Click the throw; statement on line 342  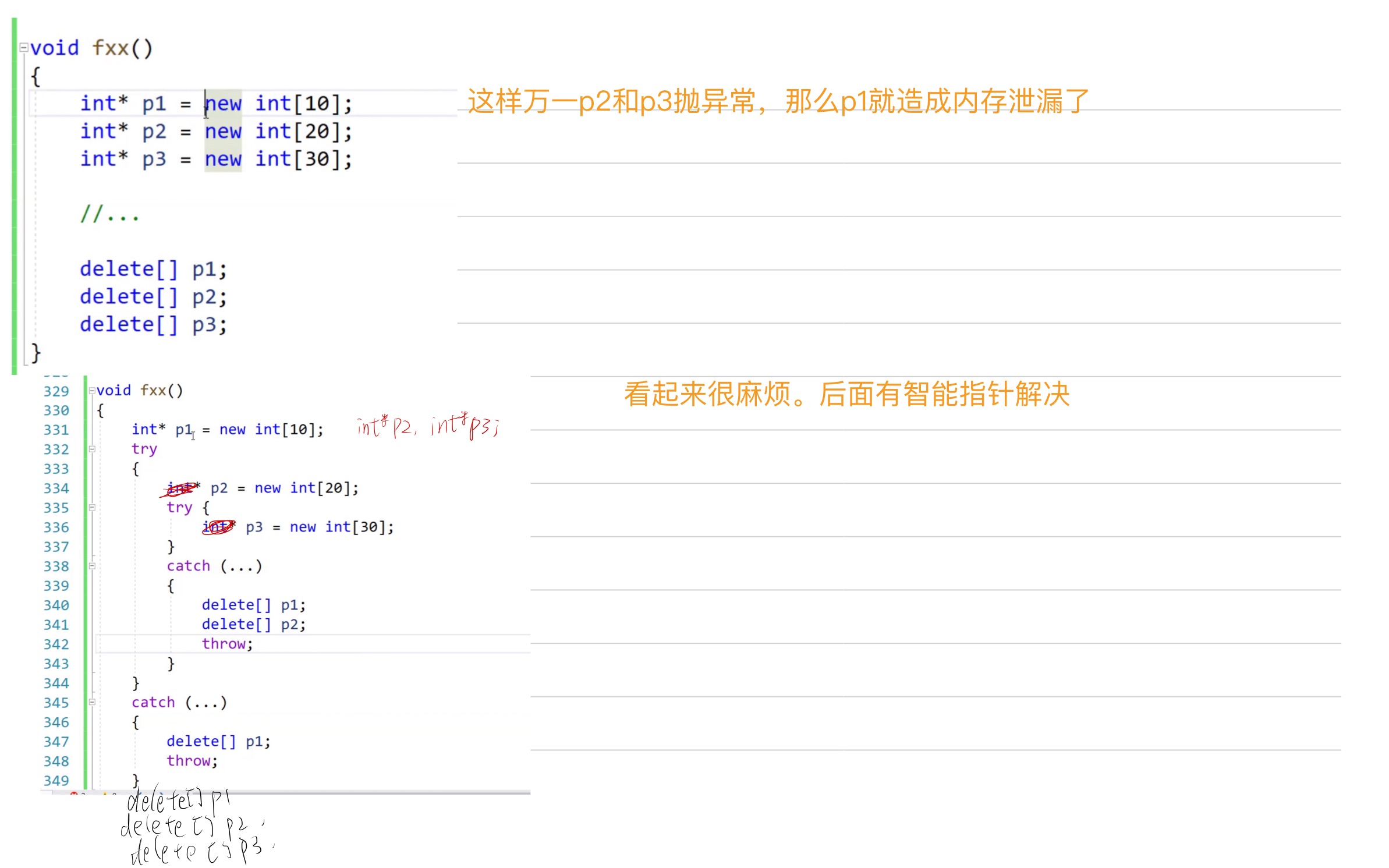tap(227, 644)
